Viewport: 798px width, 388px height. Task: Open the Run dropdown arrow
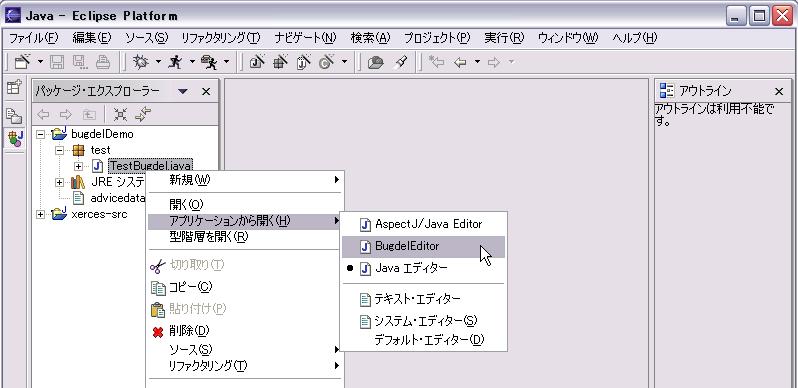click(192, 62)
